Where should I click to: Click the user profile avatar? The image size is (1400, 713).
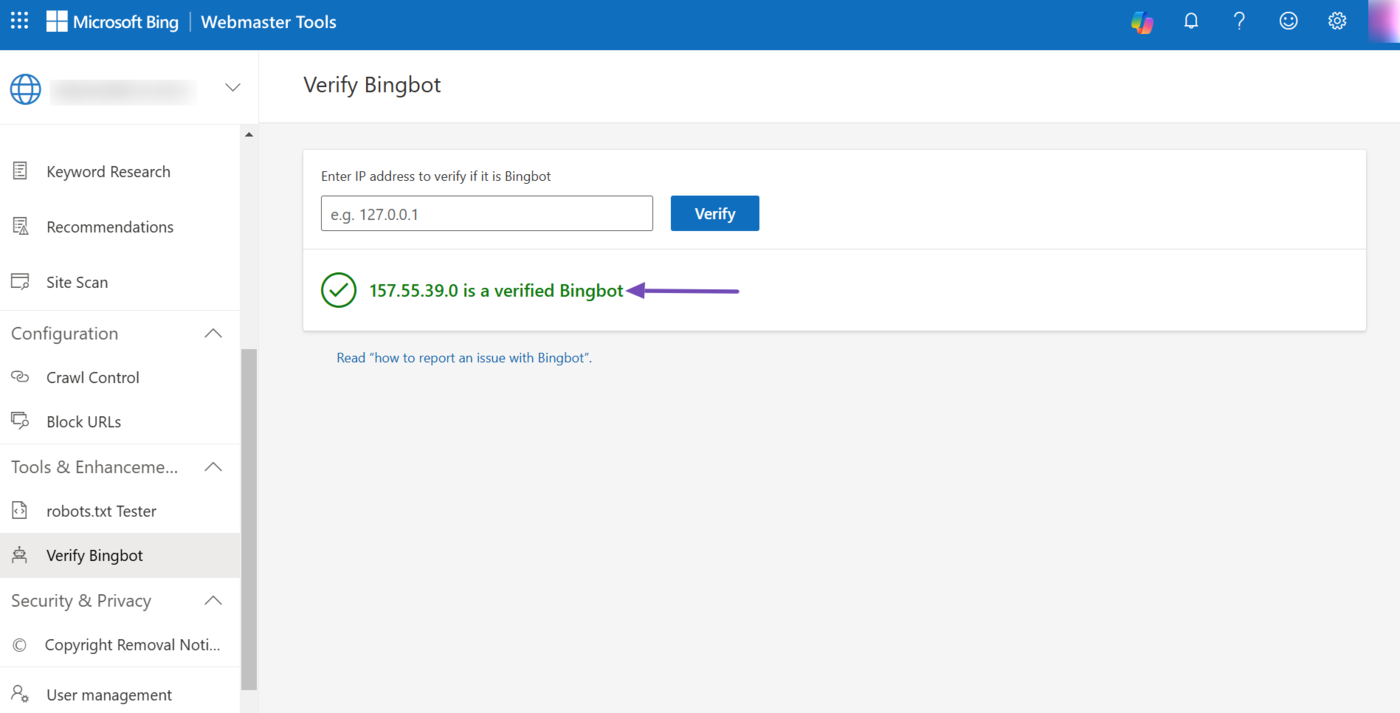click(x=1385, y=21)
